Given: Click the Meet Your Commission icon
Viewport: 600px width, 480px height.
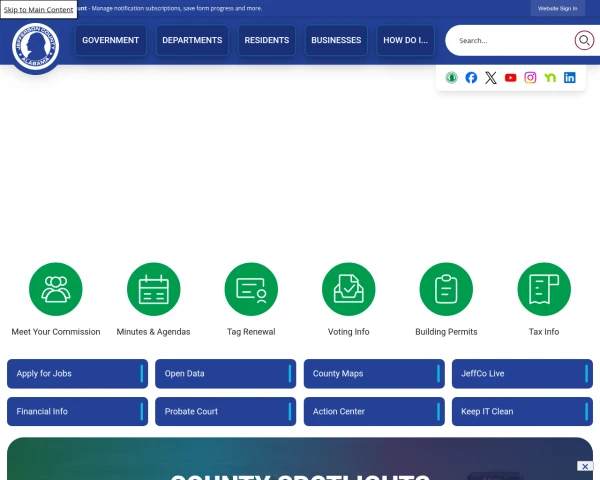Looking at the screenshot, I should [56, 289].
